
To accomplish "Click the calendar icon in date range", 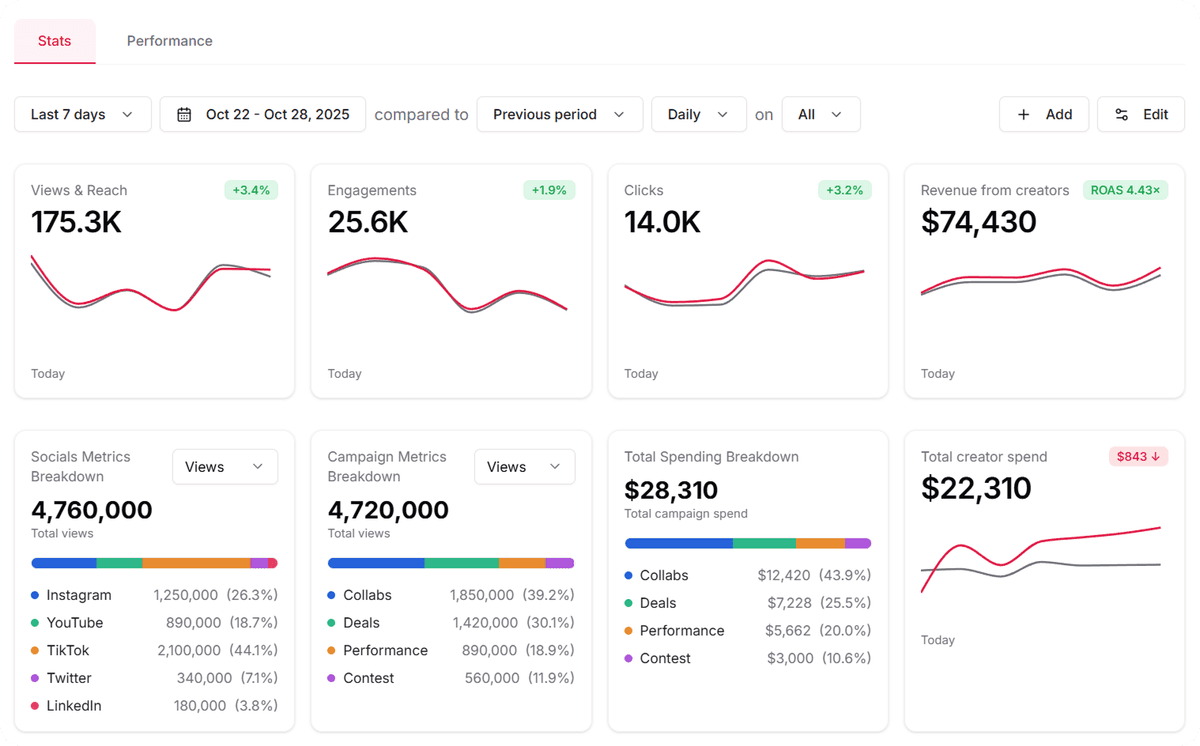I will pyautogui.click(x=184, y=115).
